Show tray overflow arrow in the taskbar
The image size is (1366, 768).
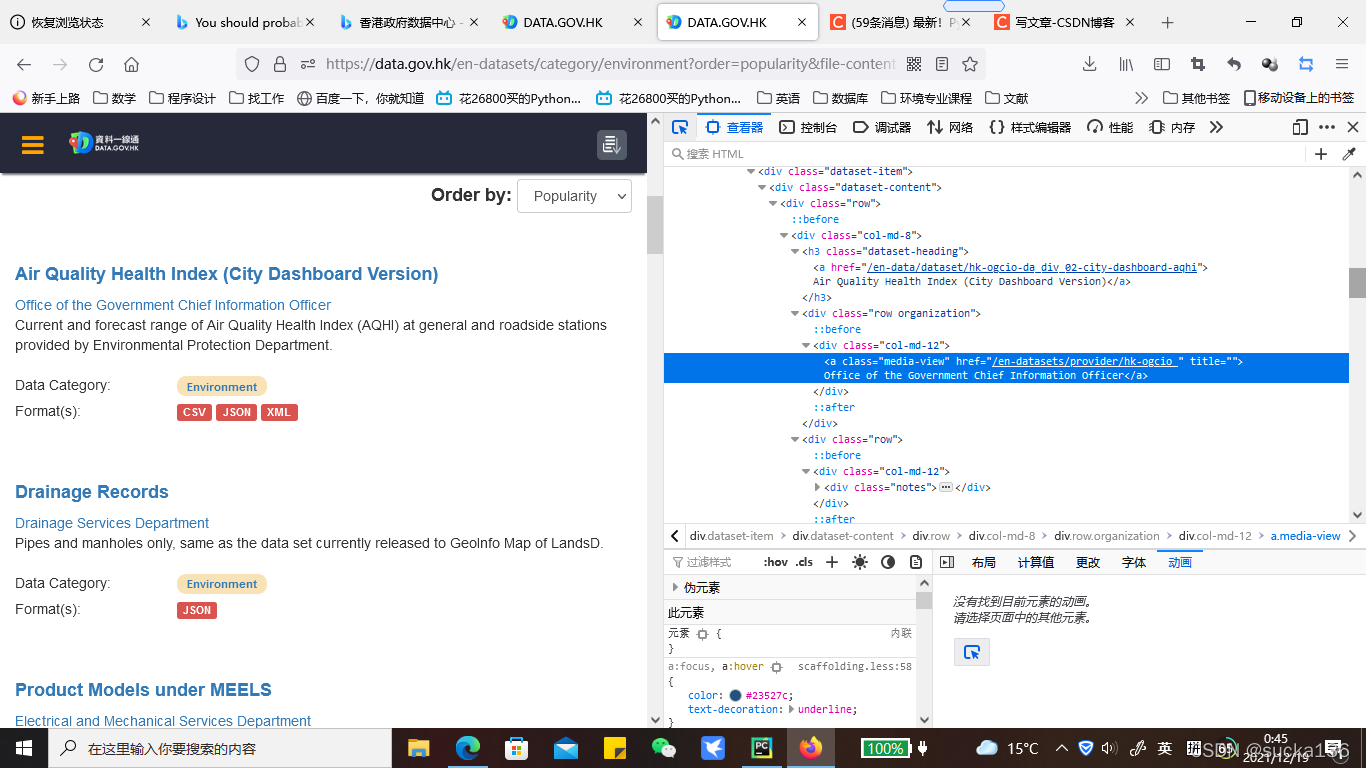tap(1061, 748)
